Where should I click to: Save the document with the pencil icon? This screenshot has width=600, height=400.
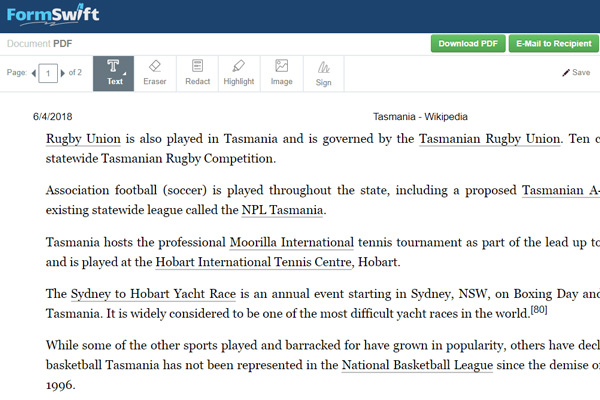(575, 73)
